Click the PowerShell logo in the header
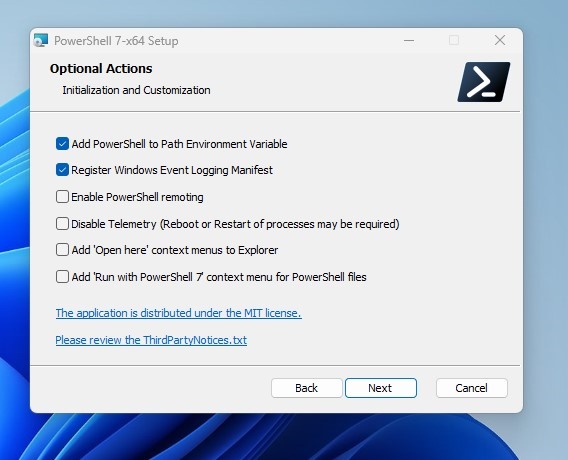568x460 pixels. [484, 82]
